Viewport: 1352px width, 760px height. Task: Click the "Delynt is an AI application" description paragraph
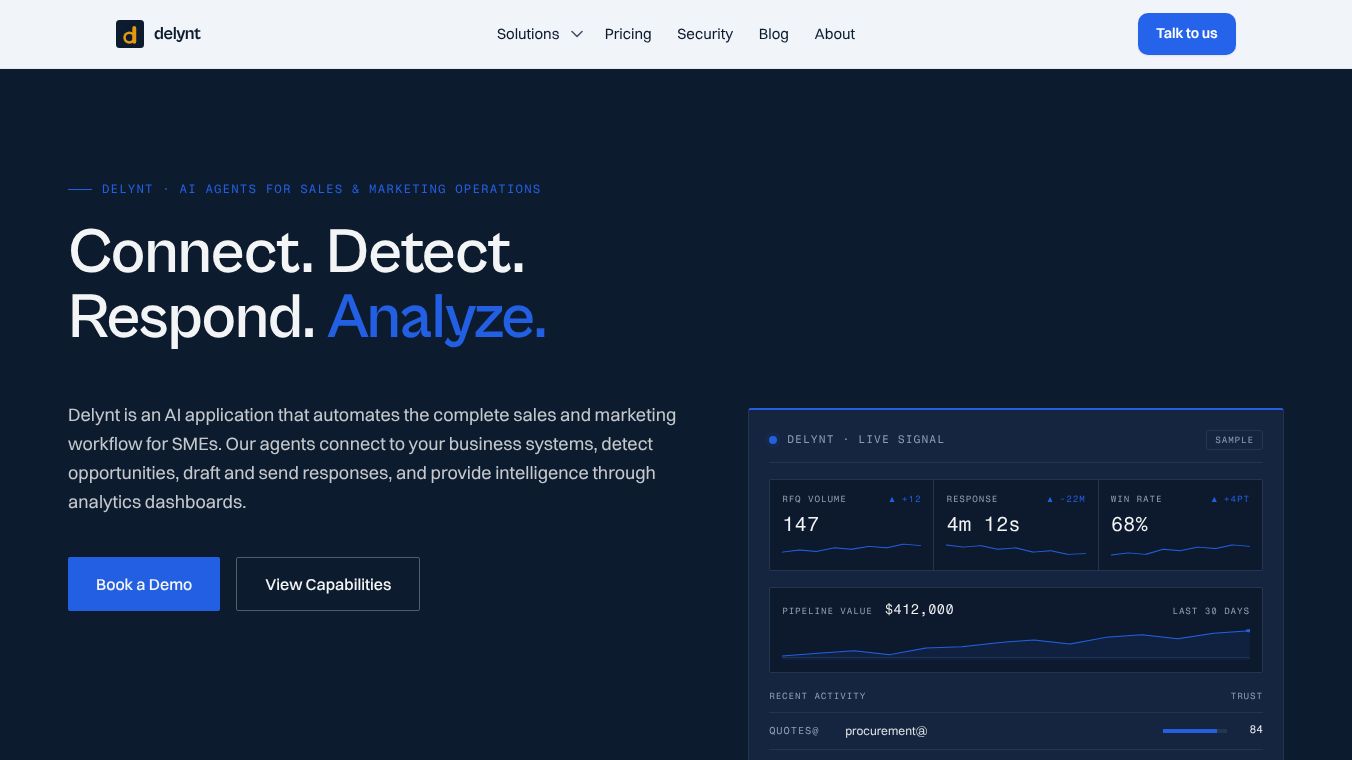click(x=372, y=458)
